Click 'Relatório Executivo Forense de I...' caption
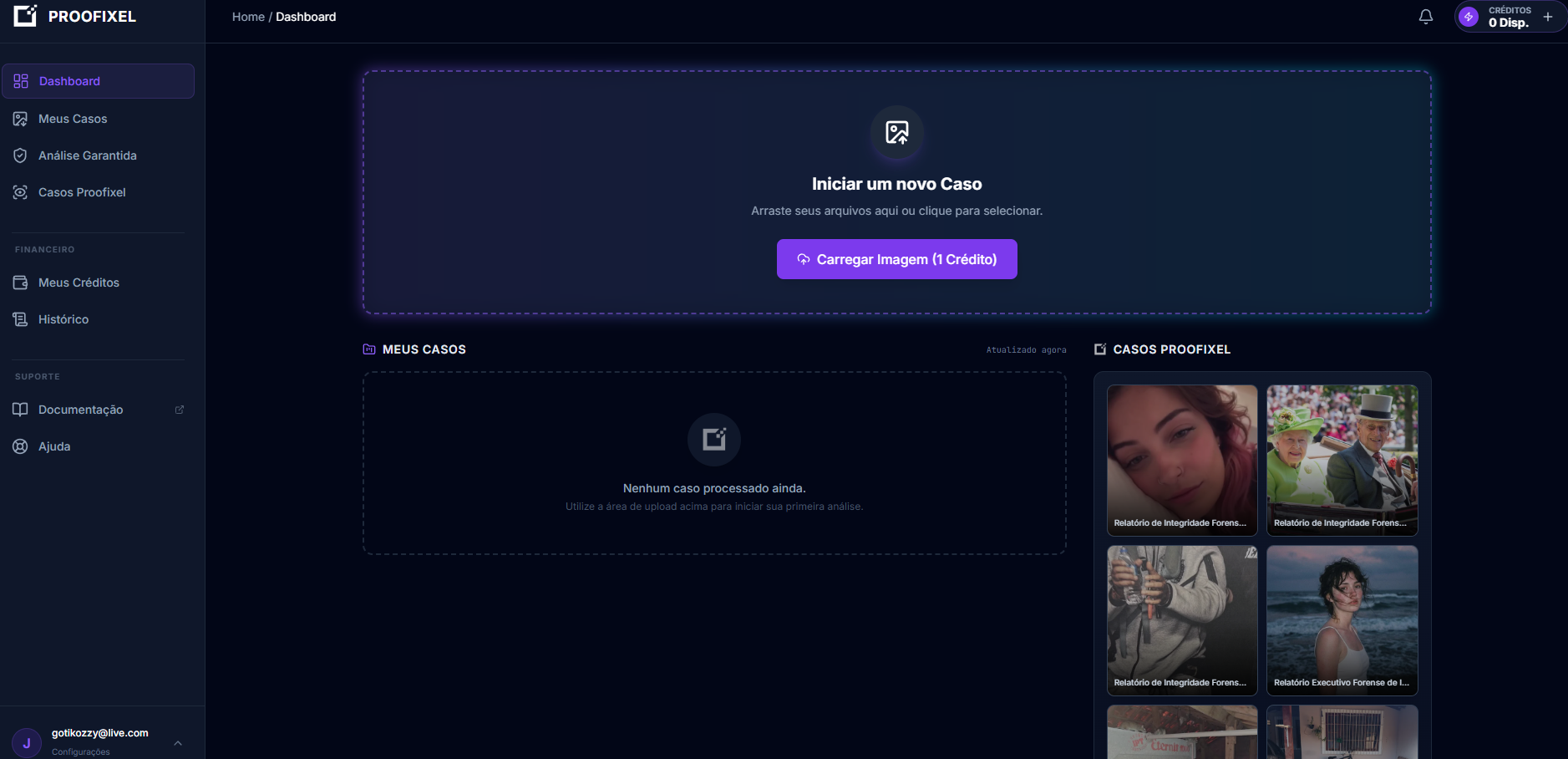The height and width of the screenshot is (759, 1568). (x=1342, y=683)
